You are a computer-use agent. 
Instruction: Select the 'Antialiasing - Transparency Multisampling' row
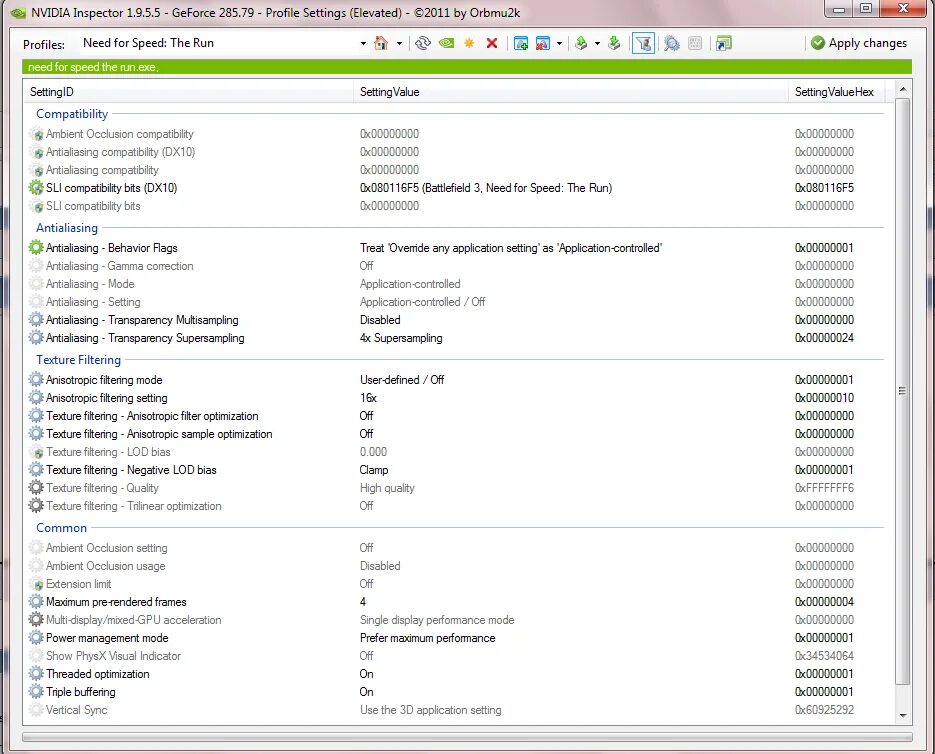(x=456, y=320)
